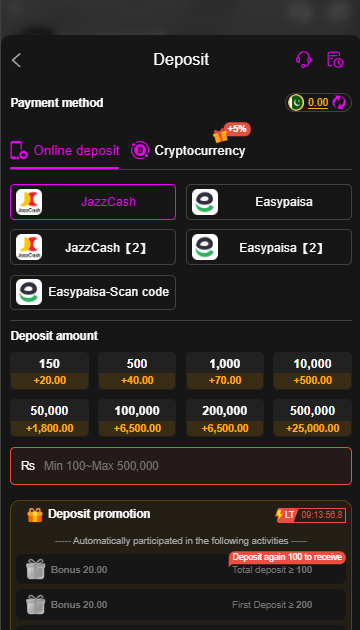360x630 pixels.
Task: Open deposit history record icon
Action: click(x=335, y=59)
